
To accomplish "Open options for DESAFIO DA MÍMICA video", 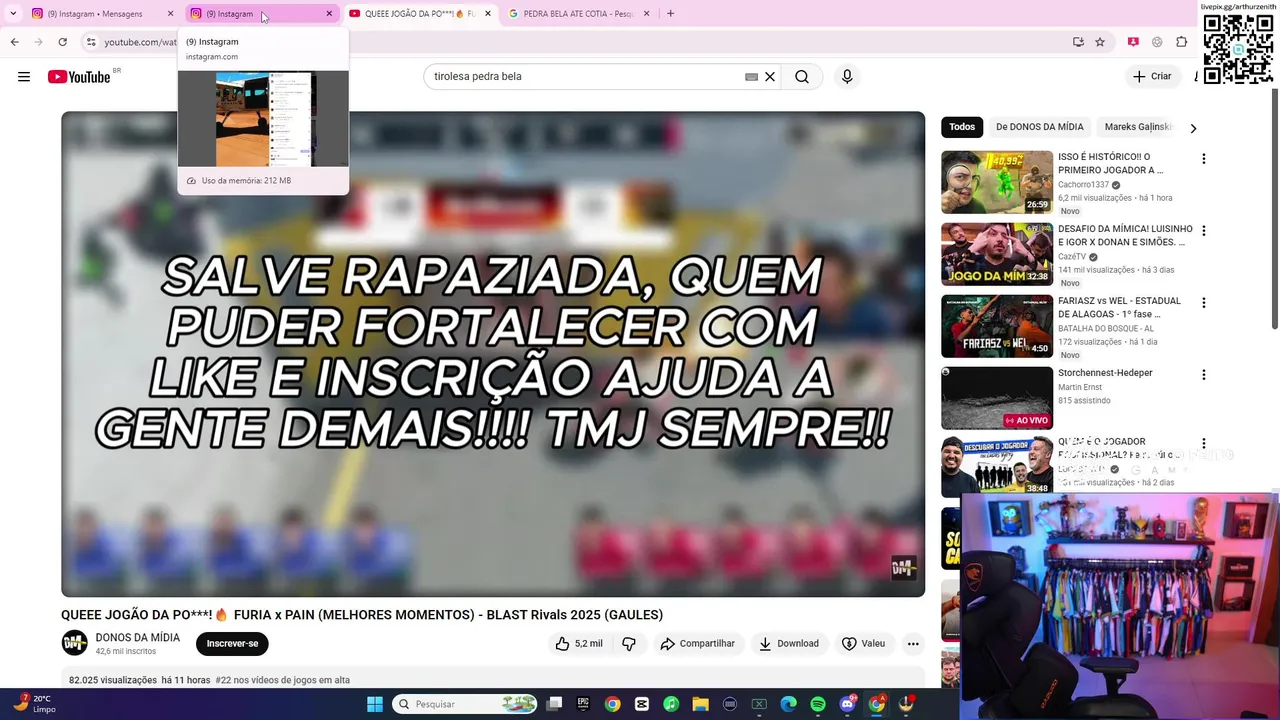I will pos(1204,231).
